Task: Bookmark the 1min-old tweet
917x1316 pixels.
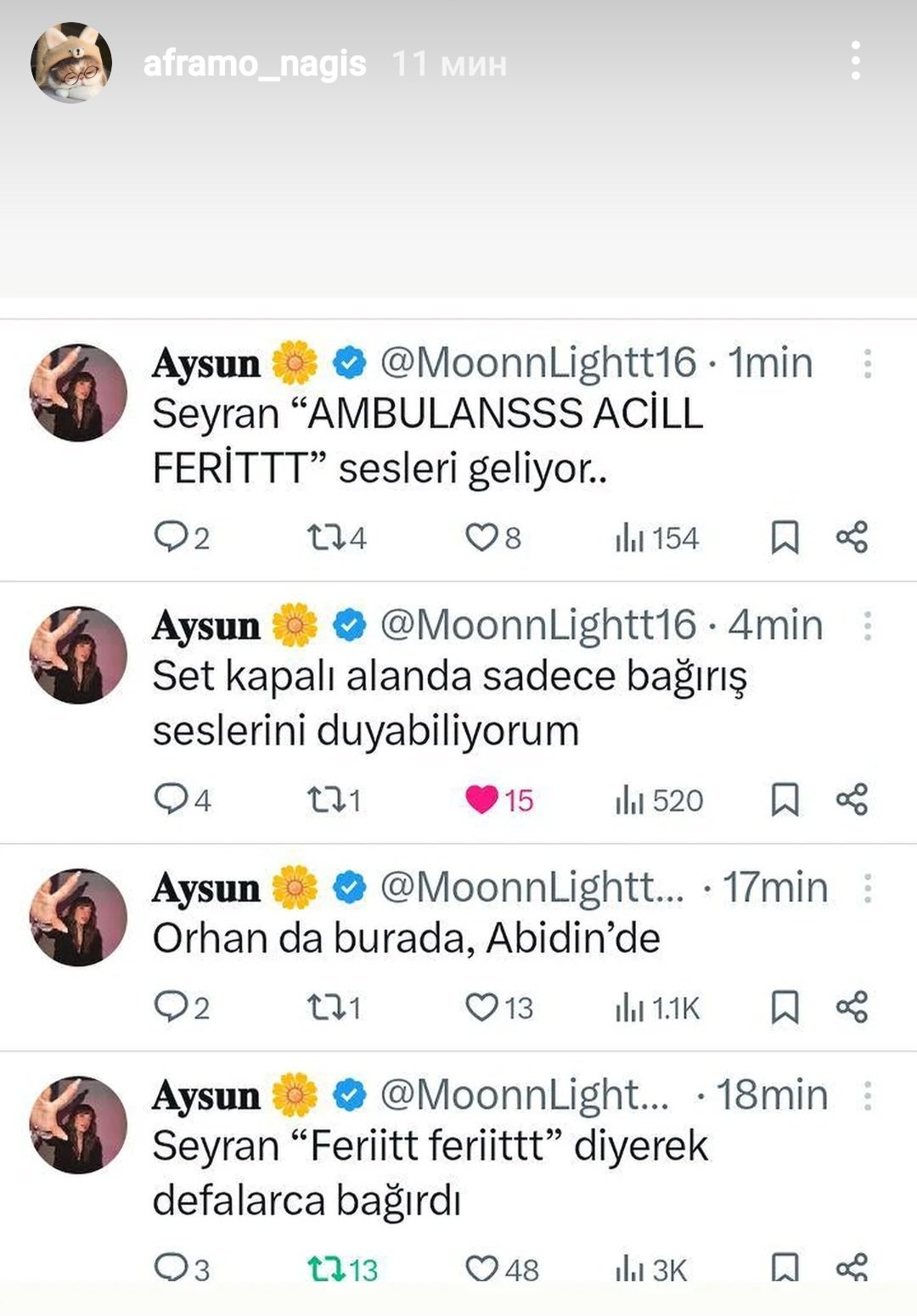Action: click(x=785, y=537)
